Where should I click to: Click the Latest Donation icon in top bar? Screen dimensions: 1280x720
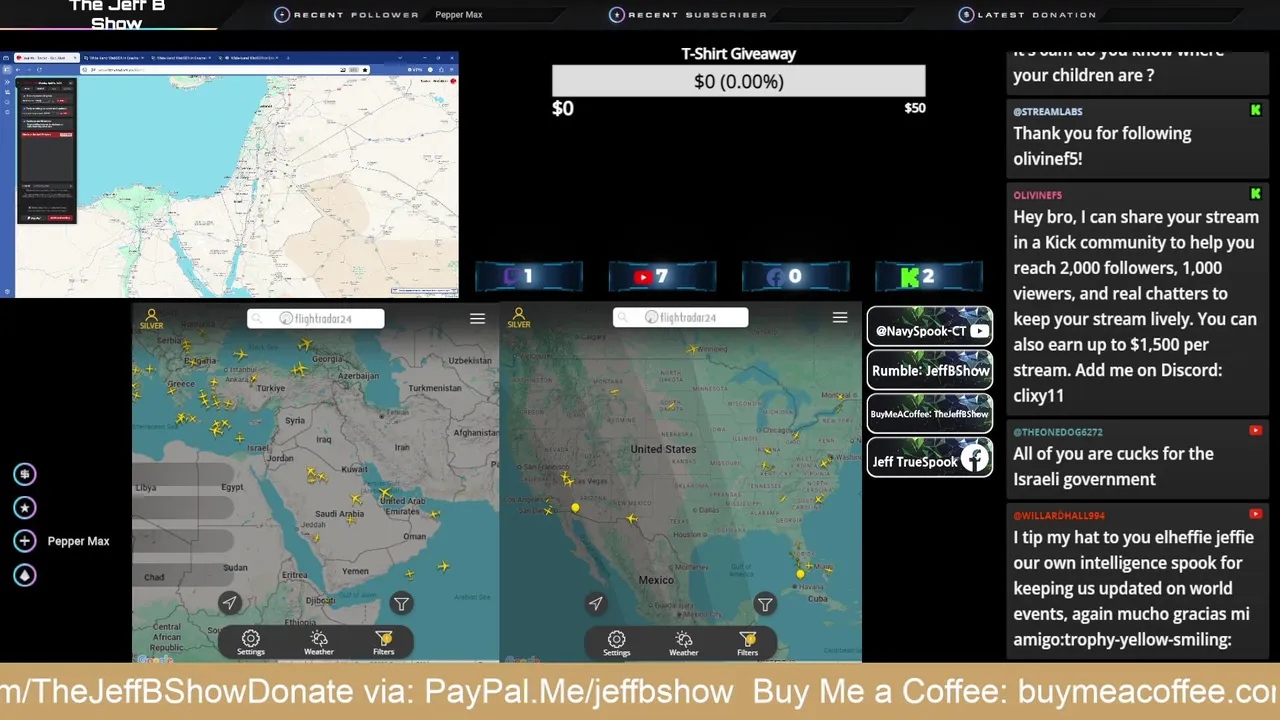966,15
